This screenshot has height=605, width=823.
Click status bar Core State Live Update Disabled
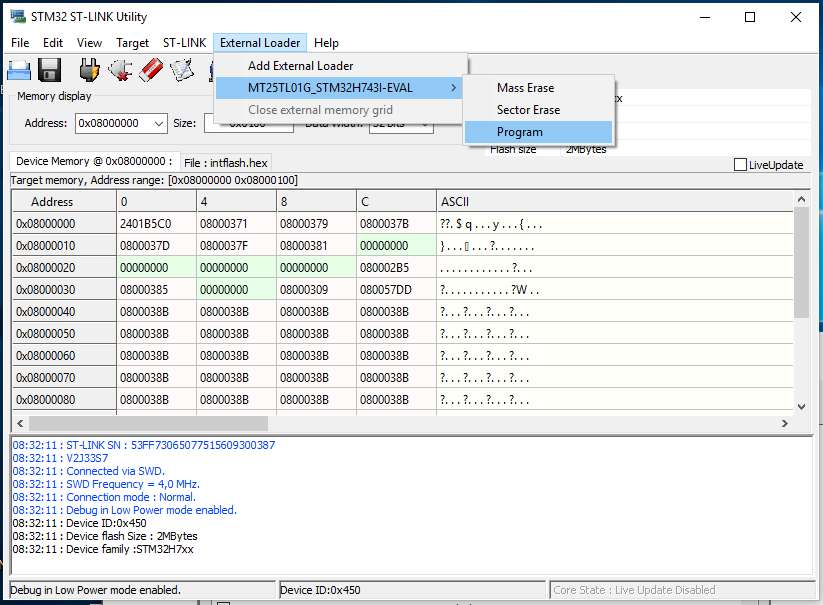tap(682, 590)
